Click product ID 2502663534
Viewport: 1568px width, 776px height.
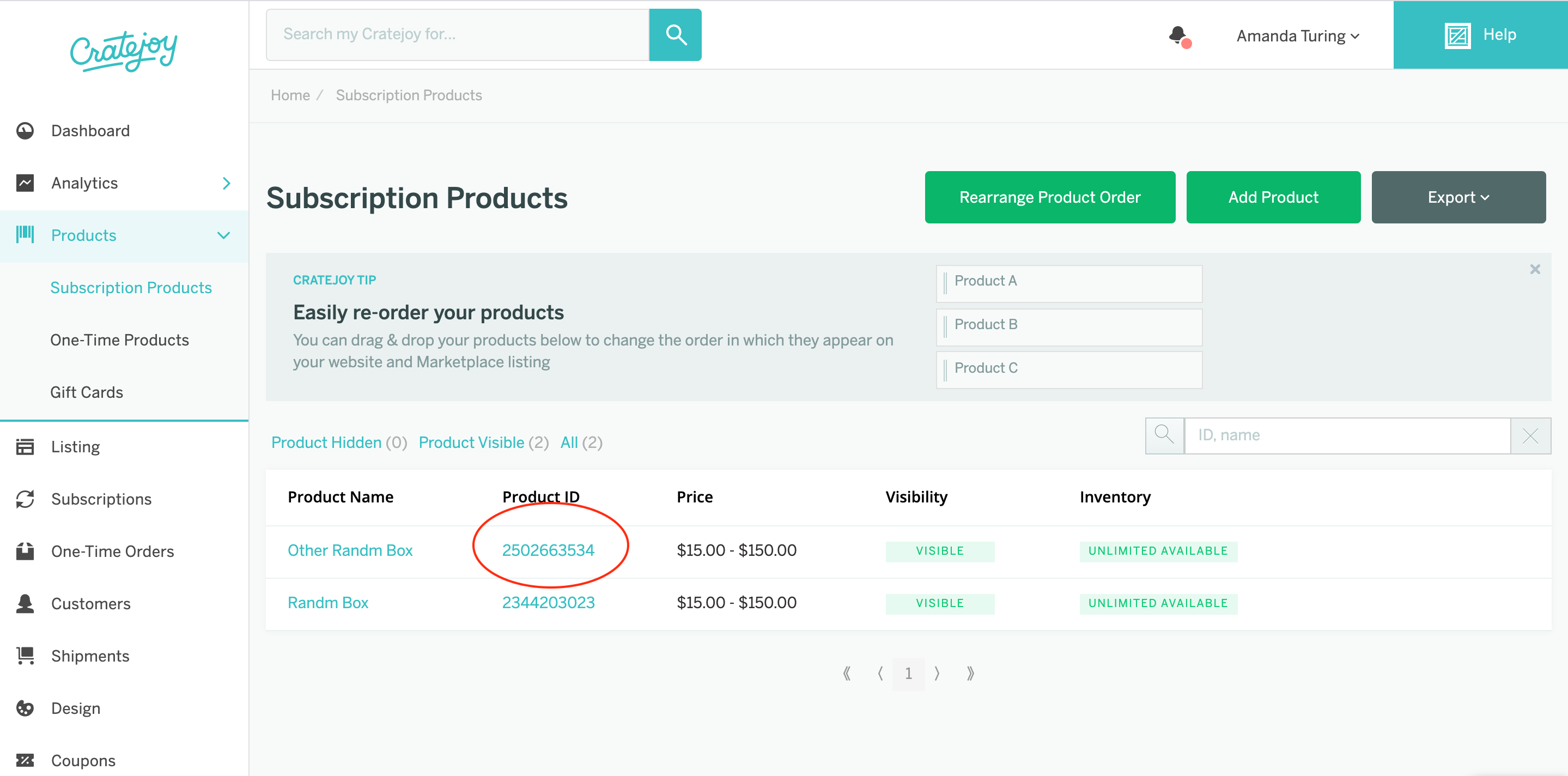(548, 550)
